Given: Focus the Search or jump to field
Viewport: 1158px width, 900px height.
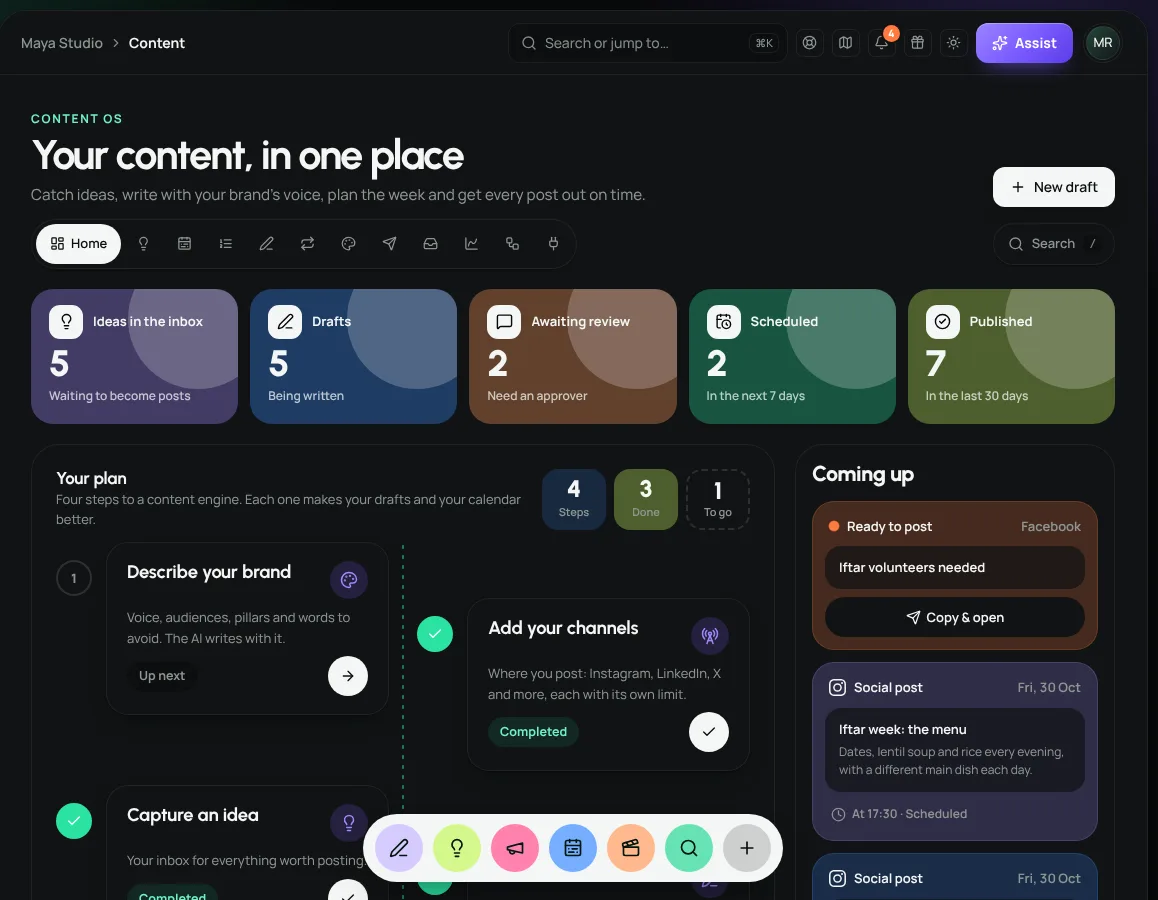Looking at the screenshot, I should coord(647,43).
